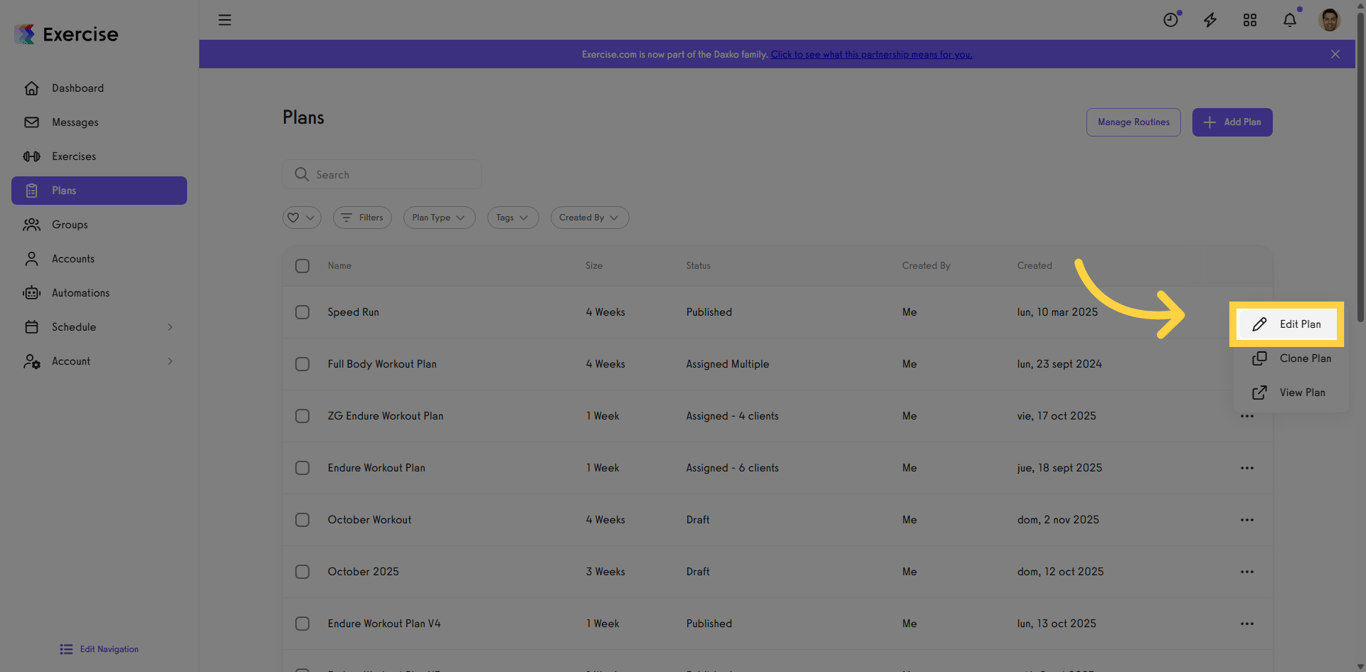The height and width of the screenshot is (672, 1366).
Task: Click the Add Plan button
Action: (1231, 122)
